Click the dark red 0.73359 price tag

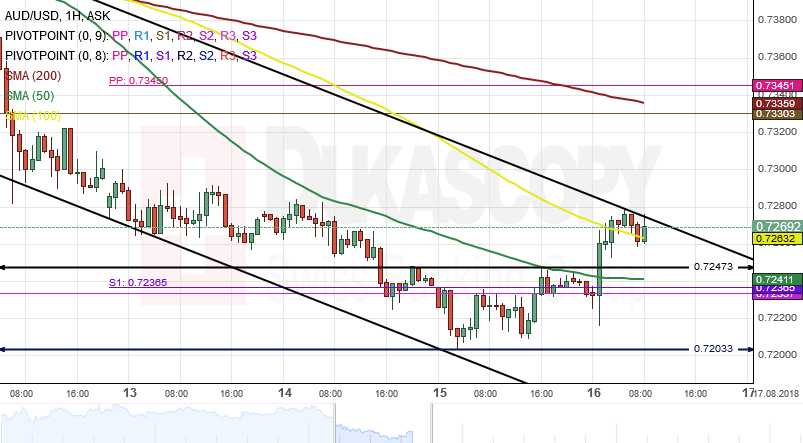tap(776, 103)
